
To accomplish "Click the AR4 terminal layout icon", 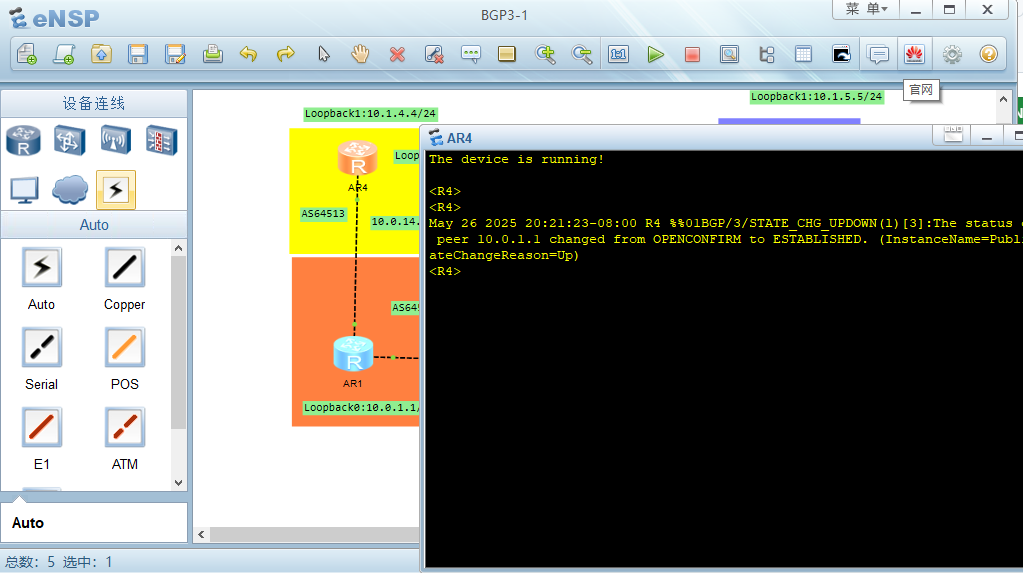I will tap(953, 136).
